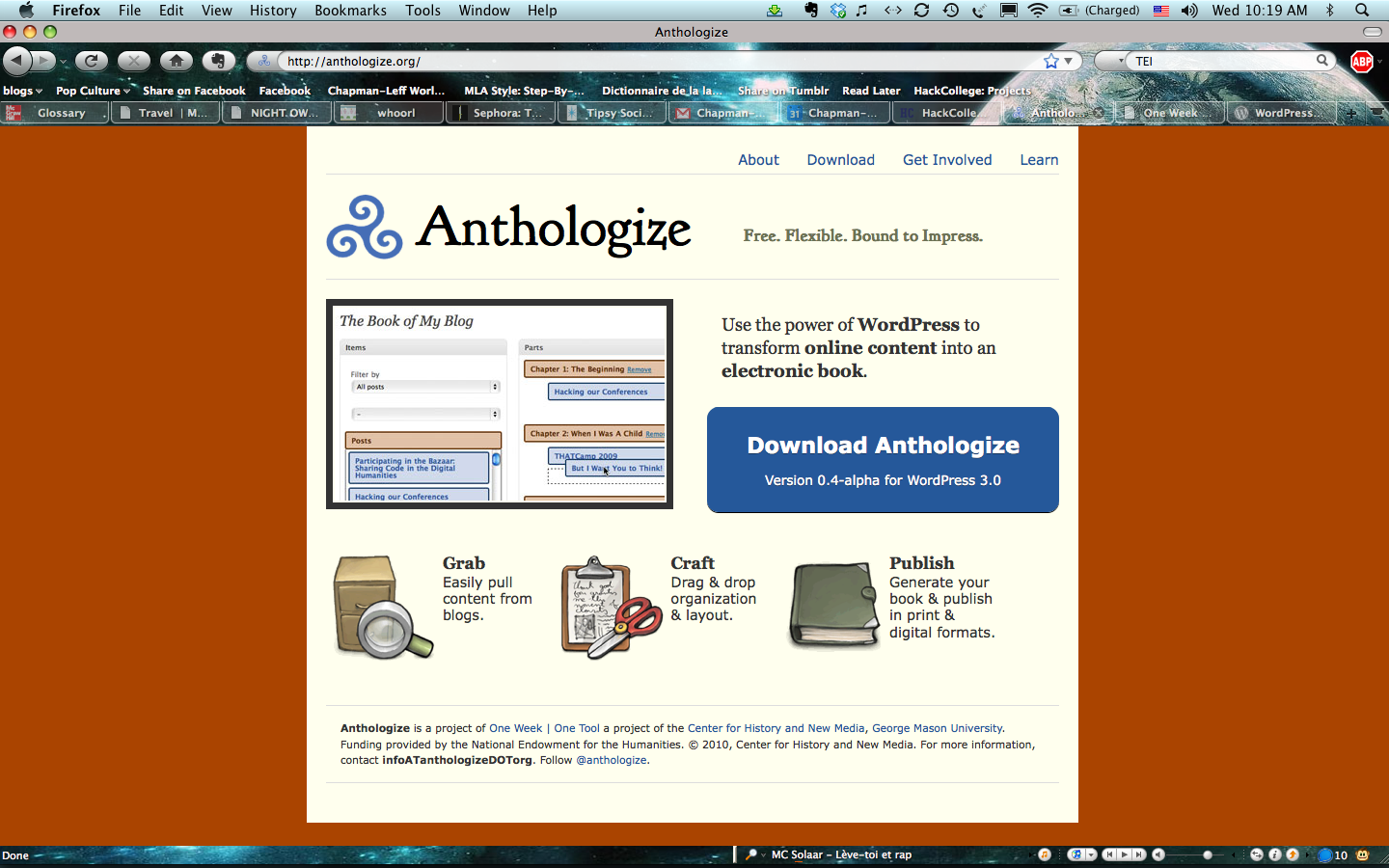Click the Anthologize triskelion logo
Viewport: 1389px width, 868px height.
click(365, 229)
